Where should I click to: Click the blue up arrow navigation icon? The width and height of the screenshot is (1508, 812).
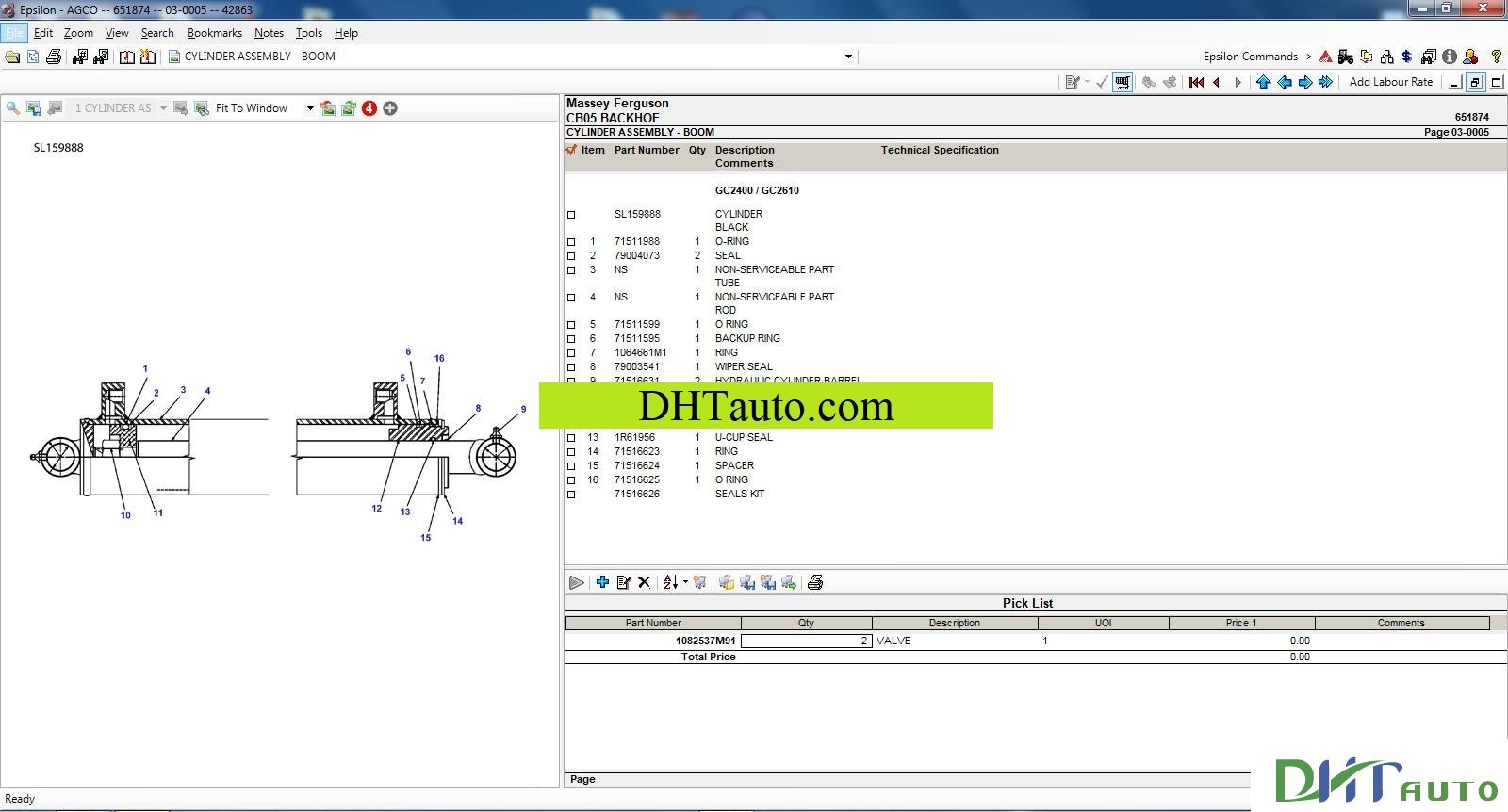click(1264, 82)
